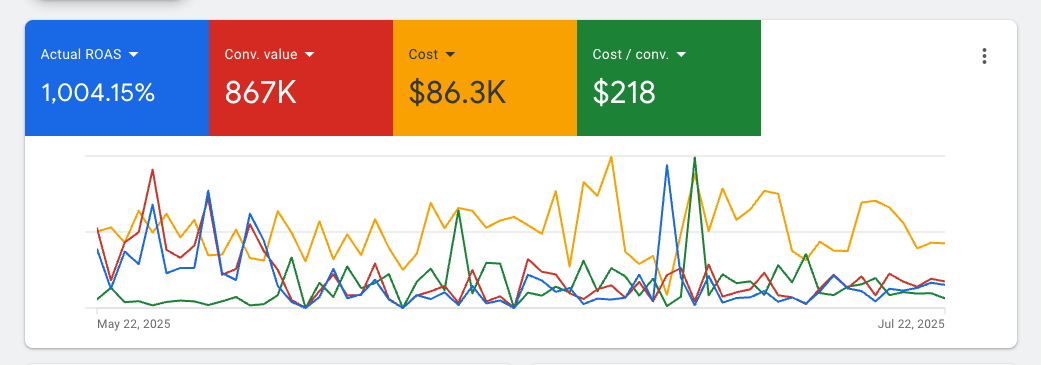Click the tallest green spike in chart
Image resolution: width=1041 pixels, height=365 pixels.
(x=694, y=158)
